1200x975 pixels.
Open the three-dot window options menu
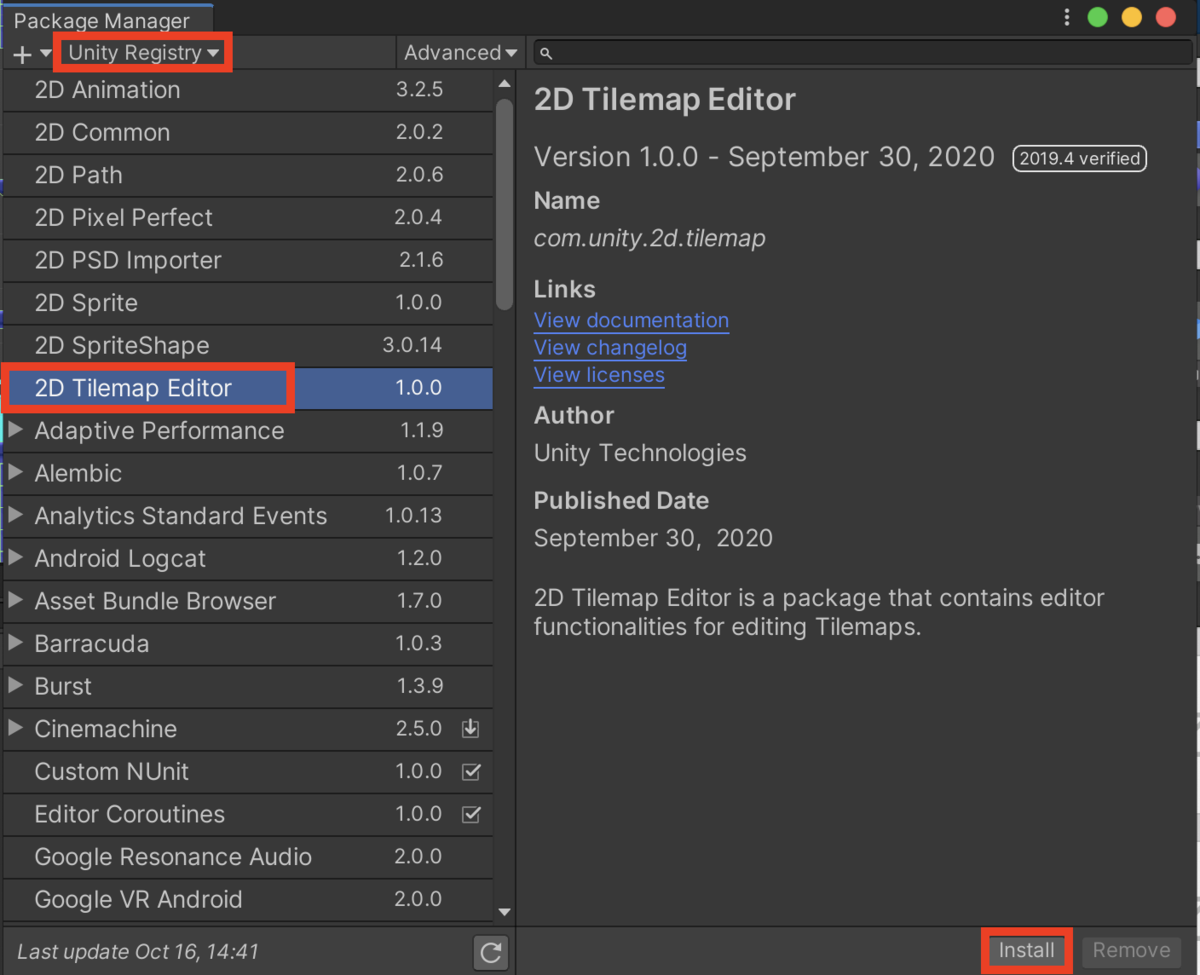pyautogui.click(x=1067, y=17)
